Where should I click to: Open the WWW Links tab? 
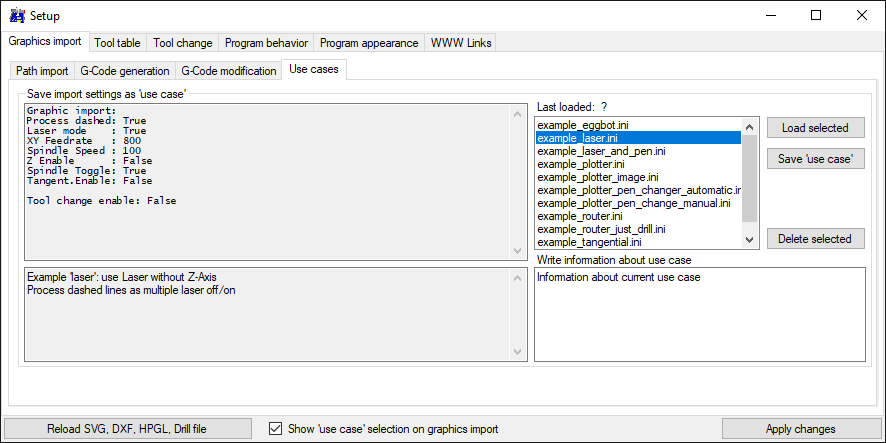[x=460, y=43]
